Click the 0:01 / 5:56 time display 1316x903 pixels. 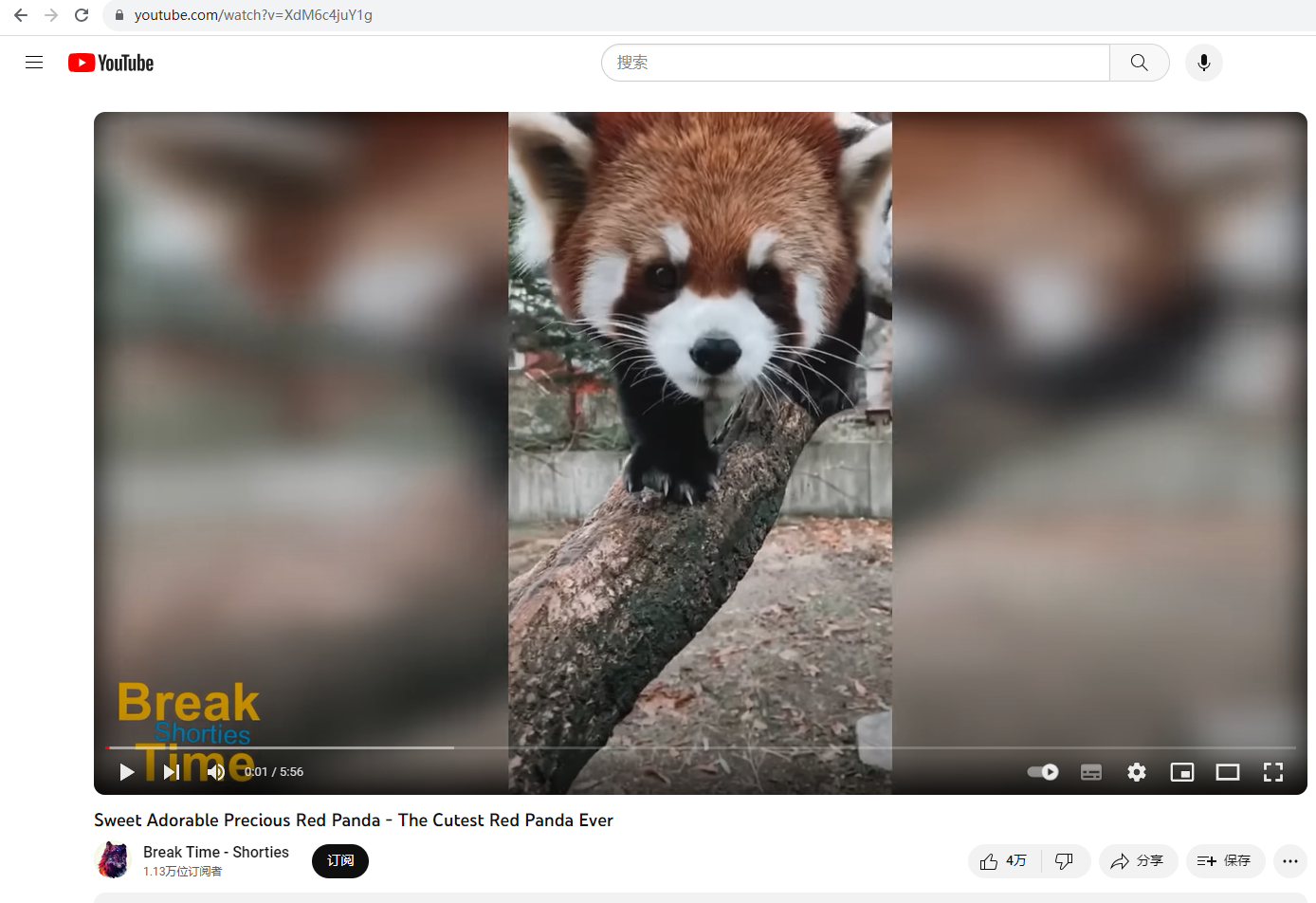click(x=274, y=772)
